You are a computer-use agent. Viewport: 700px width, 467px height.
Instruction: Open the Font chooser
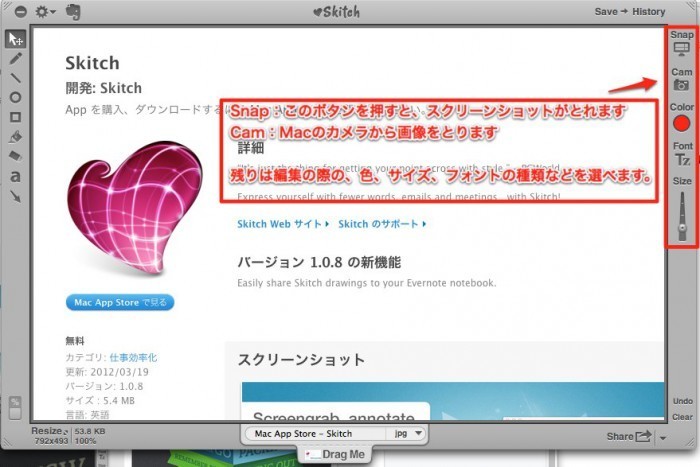point(682,154)
